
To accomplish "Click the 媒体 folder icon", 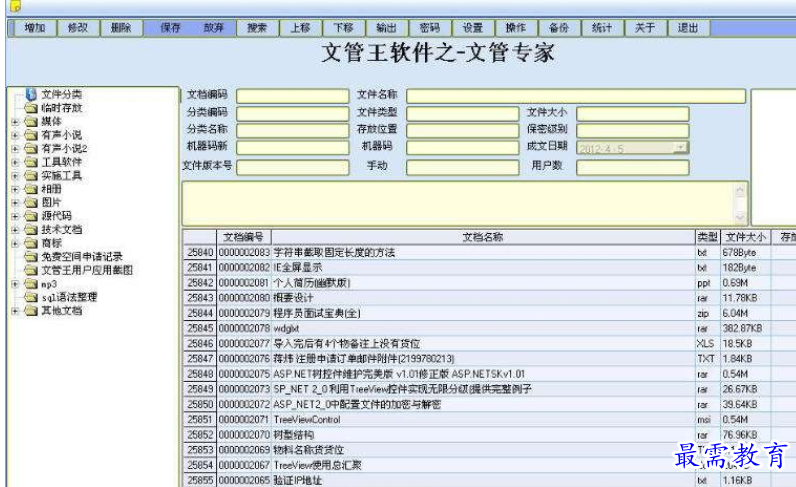I will click(x=31, y=121).
